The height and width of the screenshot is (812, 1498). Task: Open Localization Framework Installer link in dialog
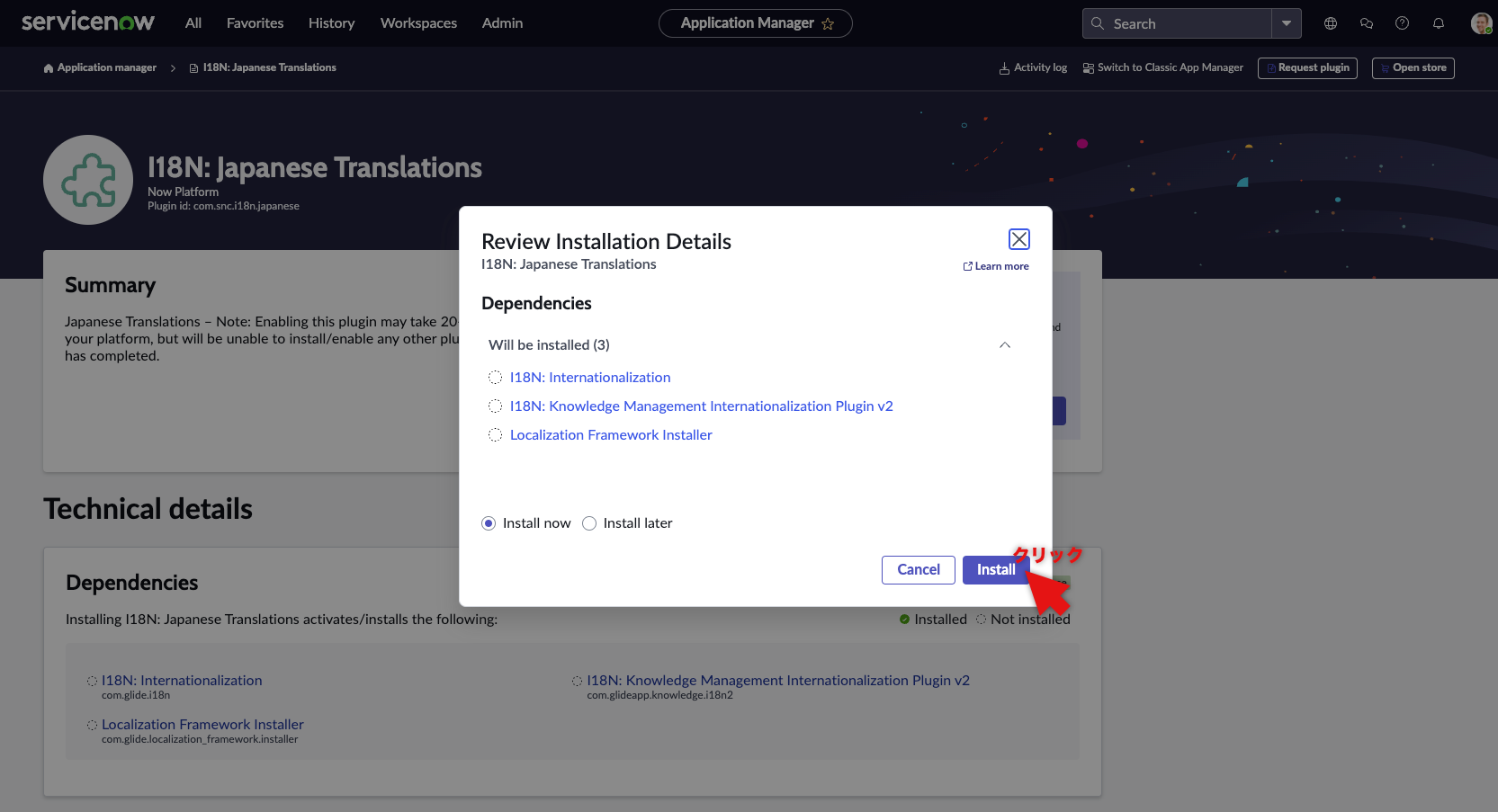pyautogui.click(x=611, y=435)
